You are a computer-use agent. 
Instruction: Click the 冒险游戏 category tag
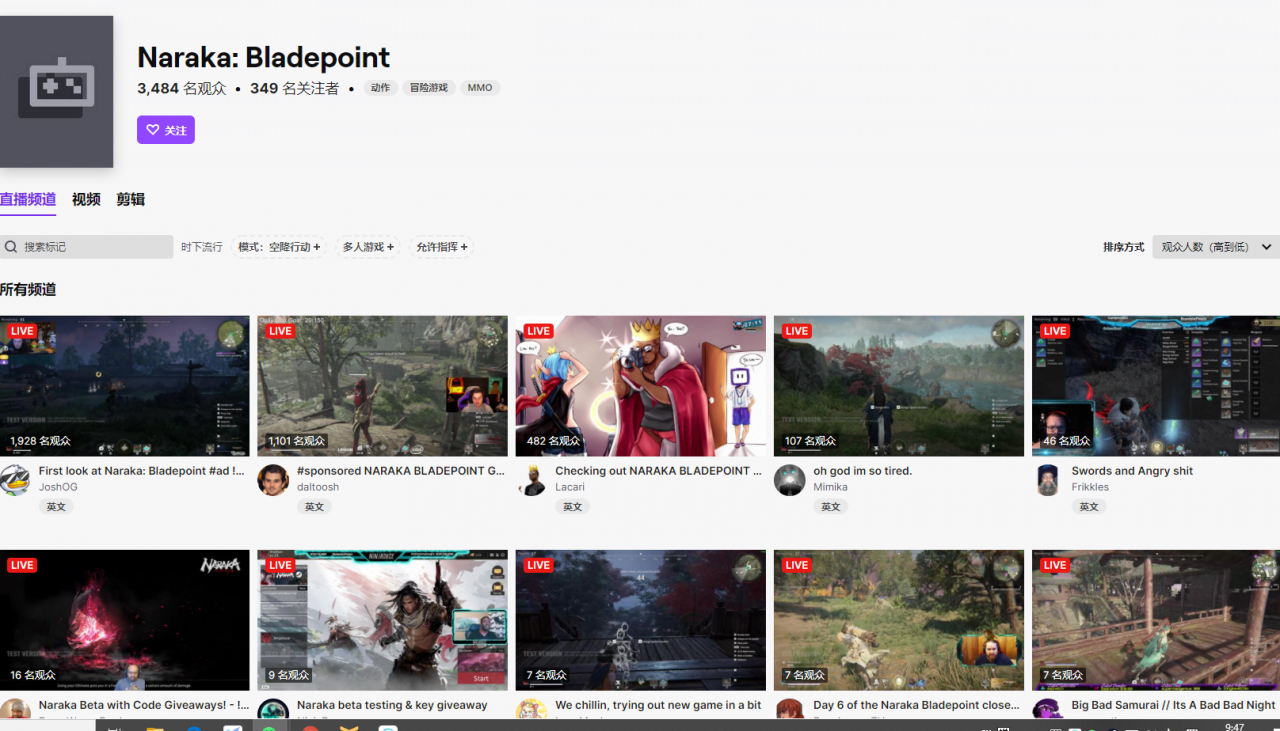point(428,88)
